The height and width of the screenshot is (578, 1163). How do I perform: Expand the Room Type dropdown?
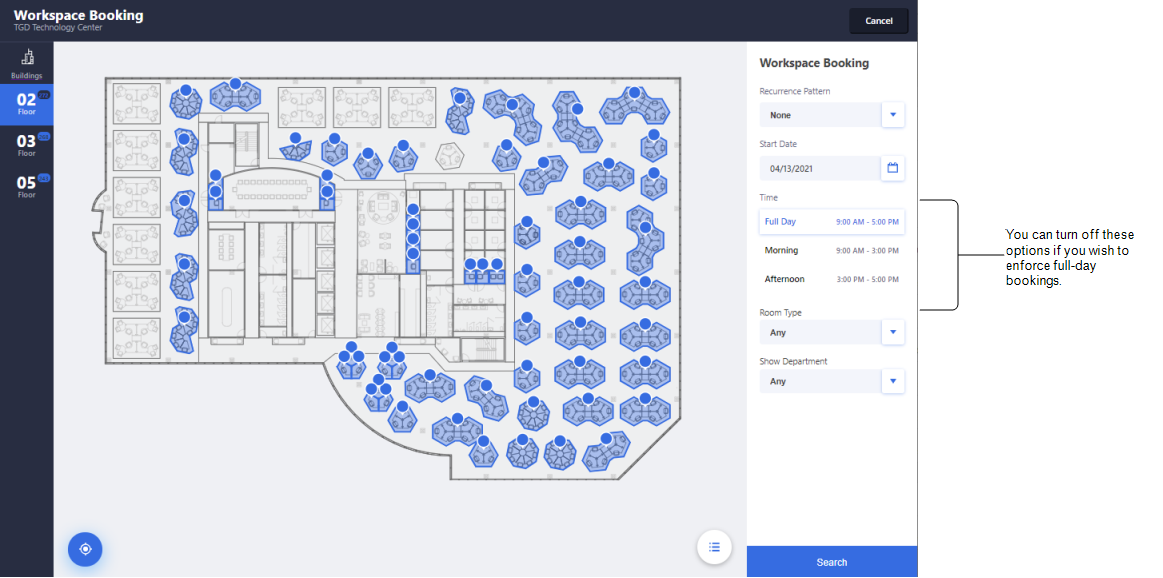[892, 331]
